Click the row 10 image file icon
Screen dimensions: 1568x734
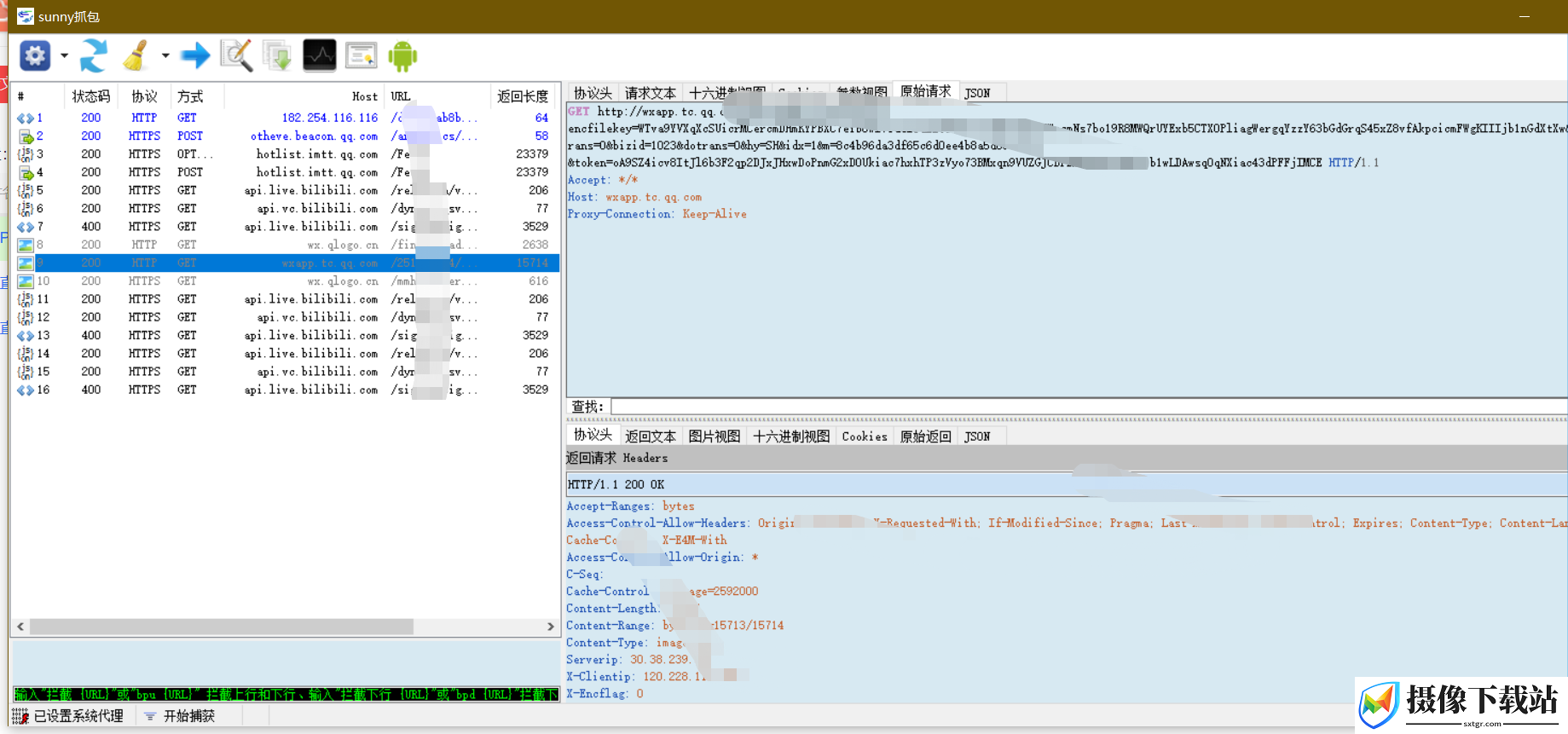(26, 281)
